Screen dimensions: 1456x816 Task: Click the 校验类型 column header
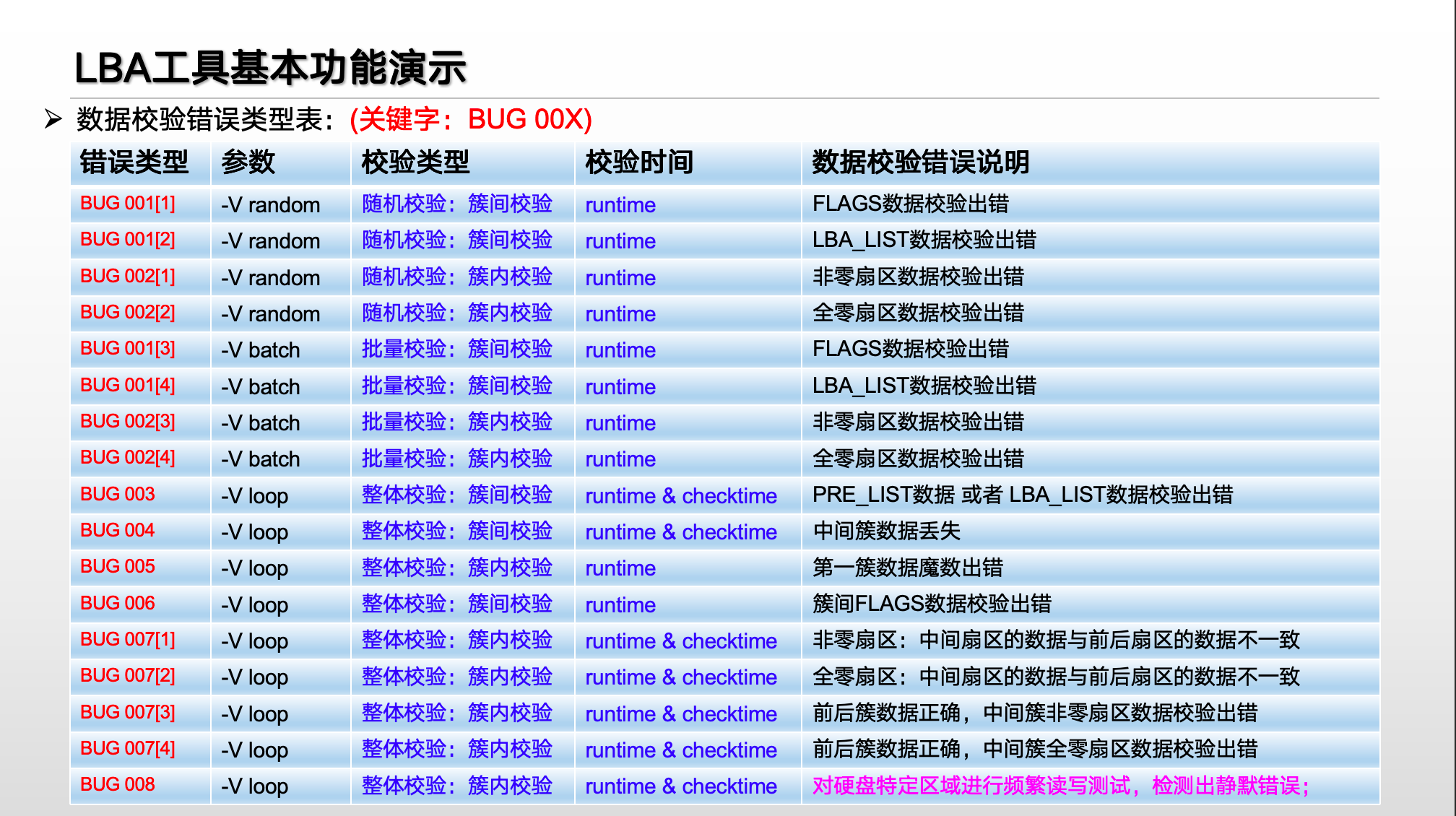(416, 162)
